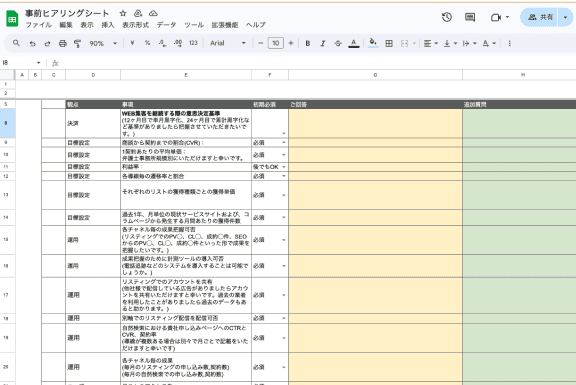
Task: Decrease decimal places
Action: tap(162, 43)
